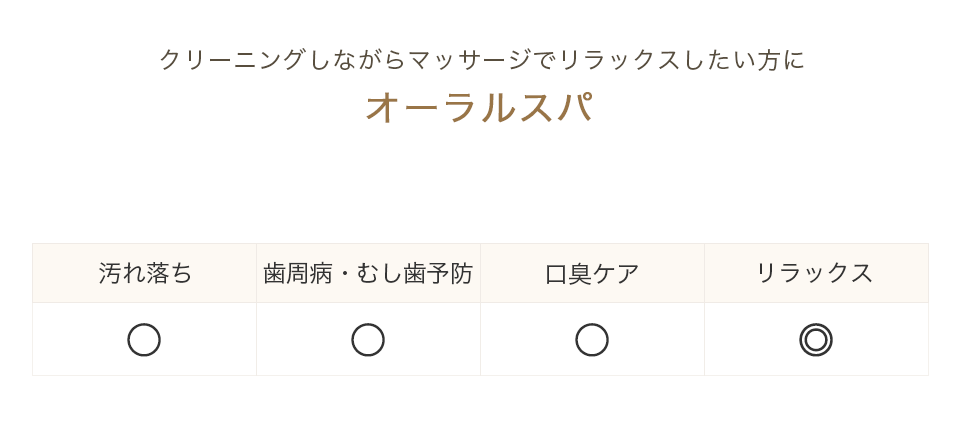Click the スパ characters in the title

pos(555,108)
